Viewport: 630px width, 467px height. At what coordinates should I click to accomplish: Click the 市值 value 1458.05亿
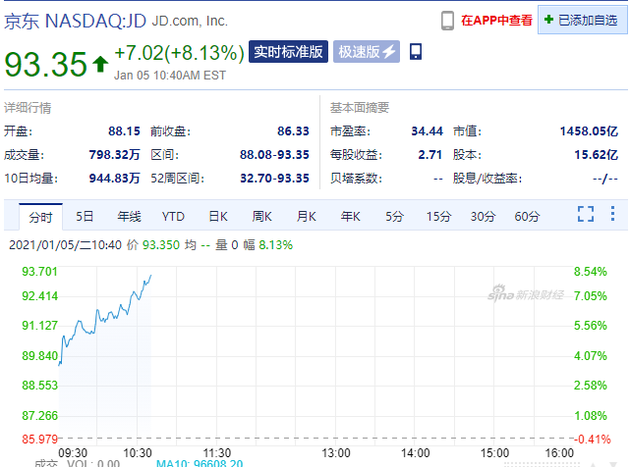(x=589, y=131)
